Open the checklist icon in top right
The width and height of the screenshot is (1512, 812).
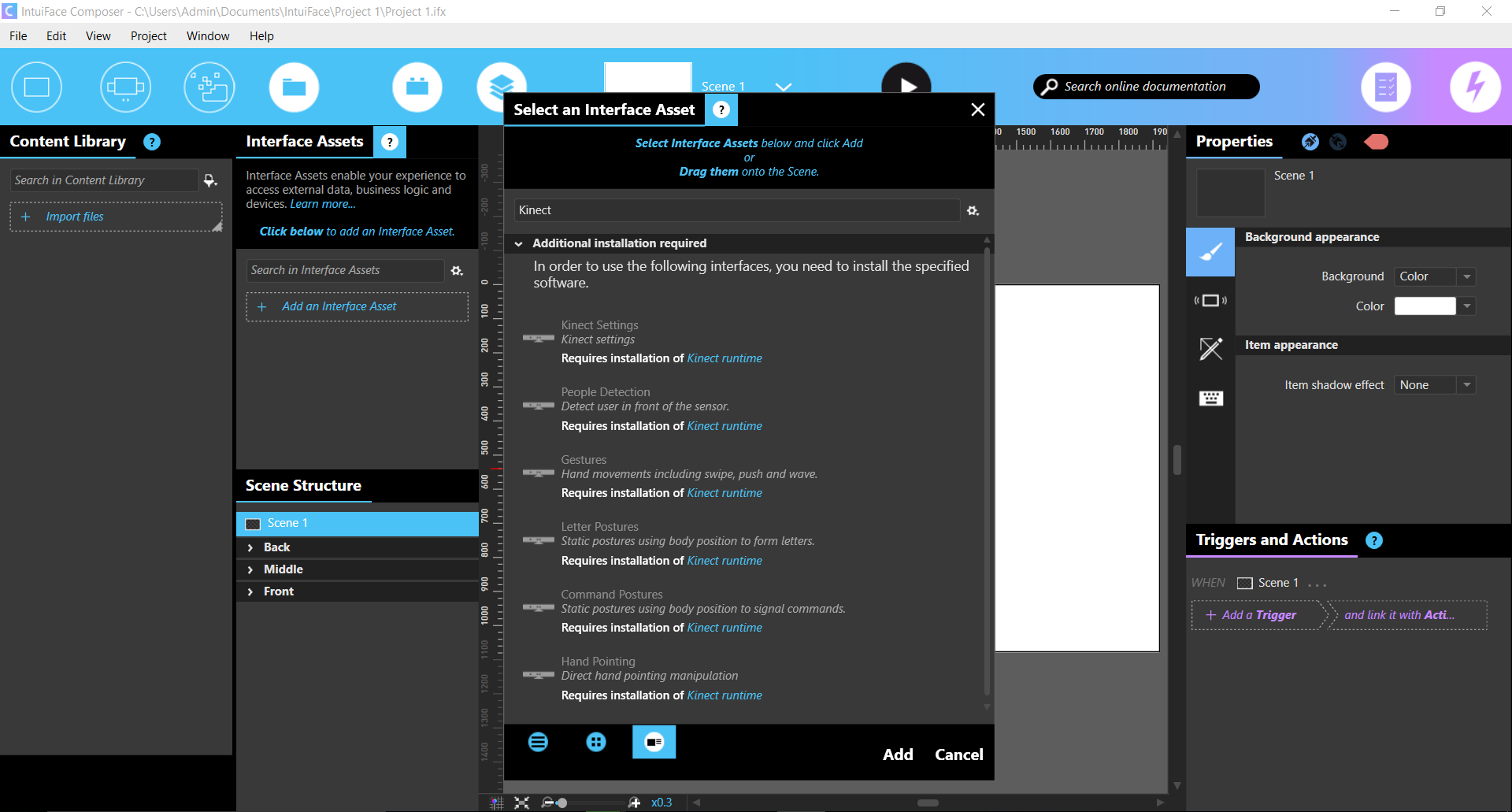(x=1386, y=87)
